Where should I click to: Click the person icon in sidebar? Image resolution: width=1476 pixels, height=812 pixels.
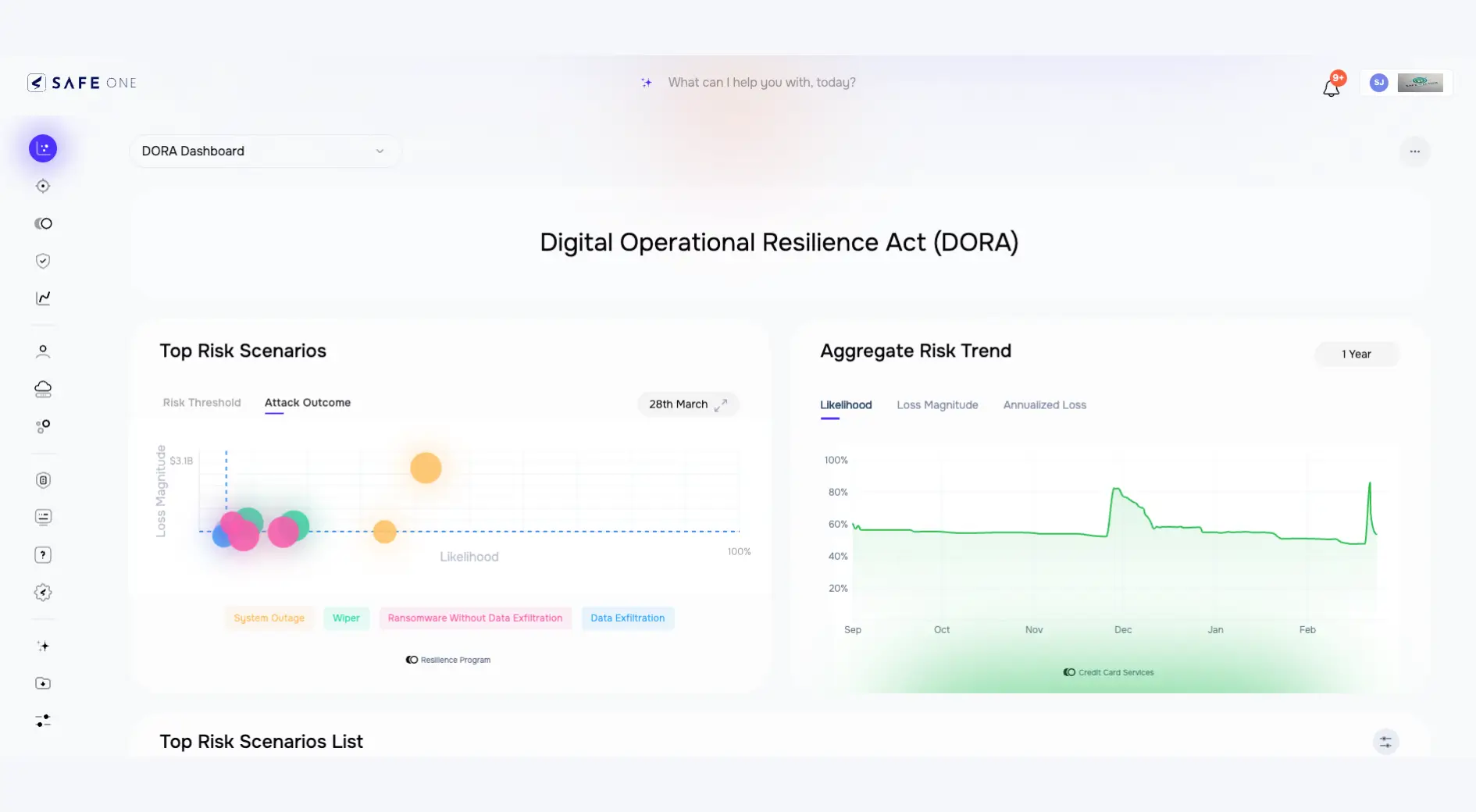point(43,351)
